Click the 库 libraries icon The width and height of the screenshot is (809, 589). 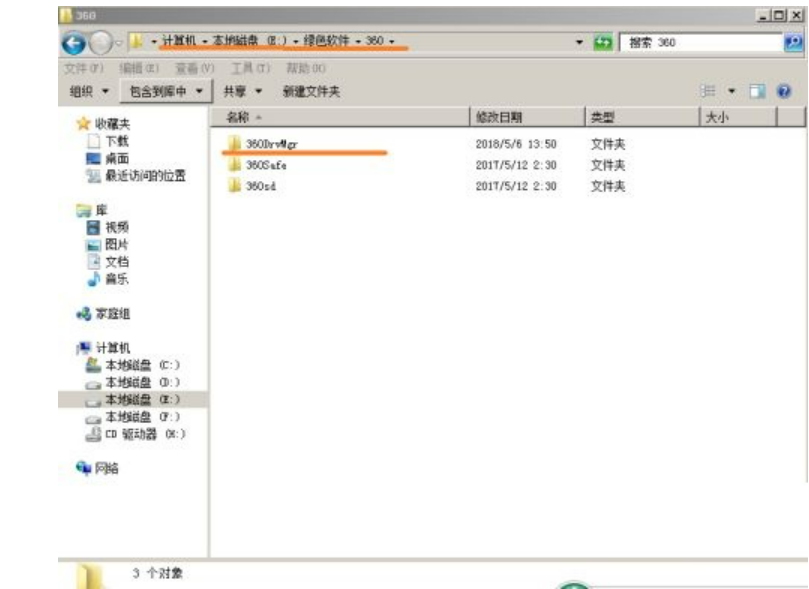(x=83, y=210)
